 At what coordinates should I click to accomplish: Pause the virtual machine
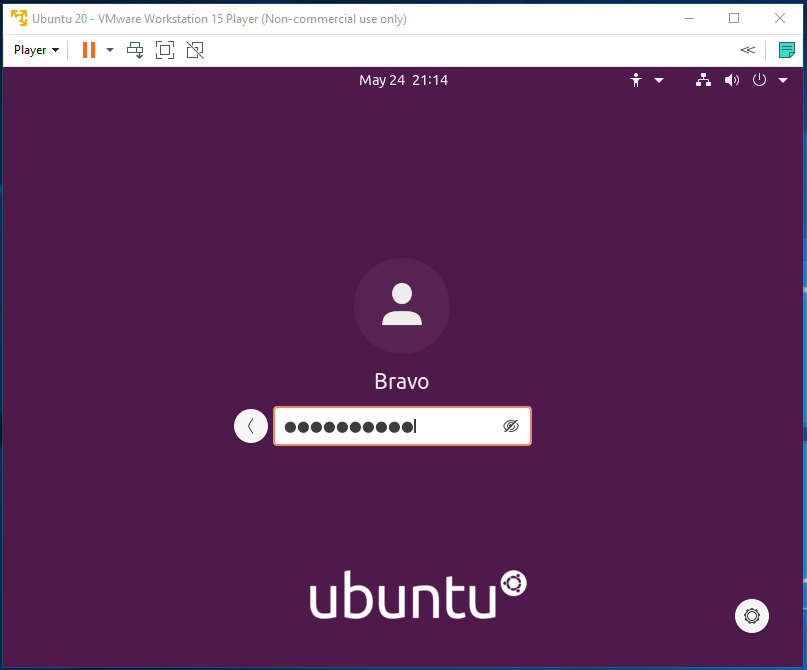(x=89, y=50)
